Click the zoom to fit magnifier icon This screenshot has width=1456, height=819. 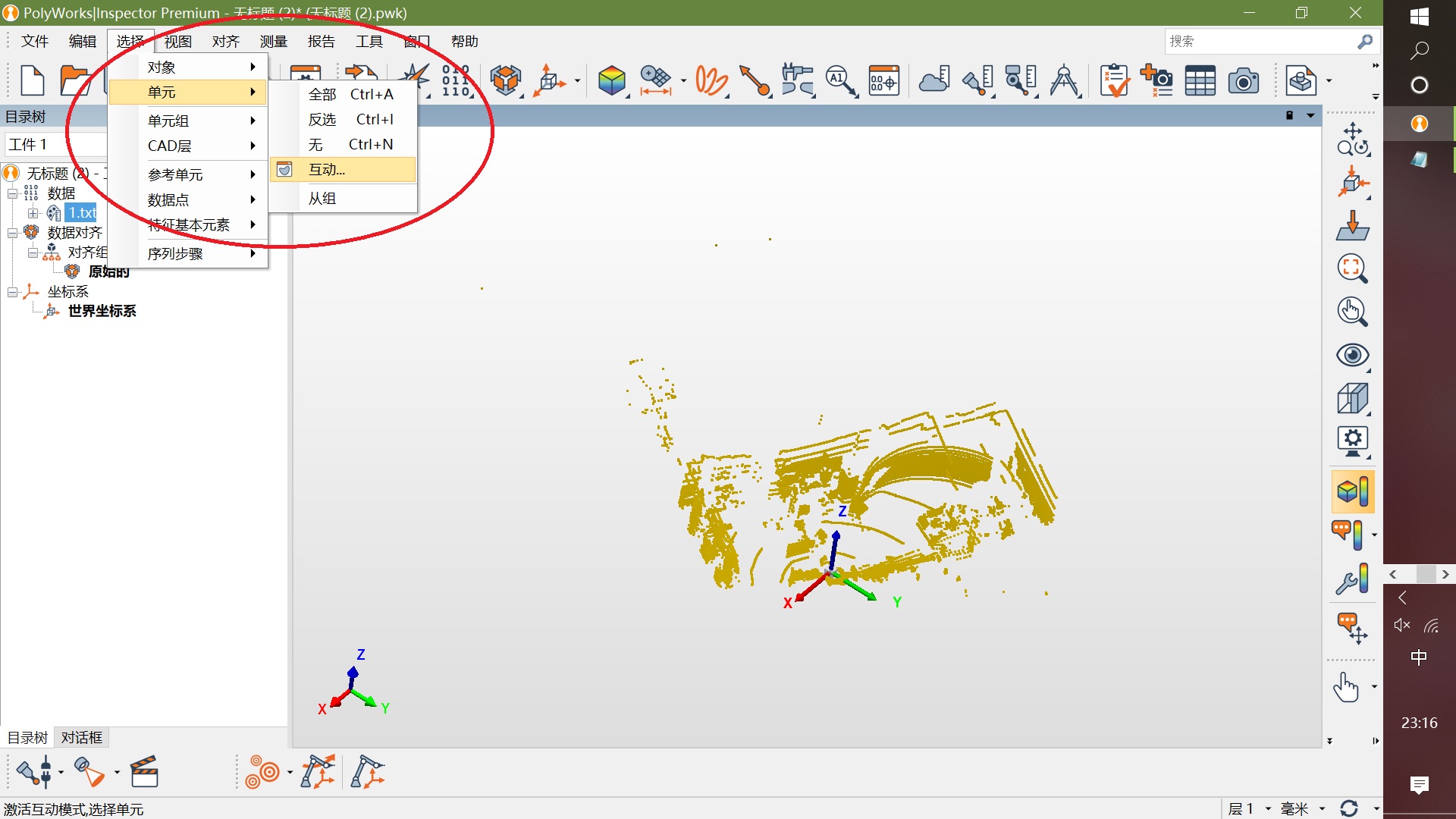[x=1351, y=268]
